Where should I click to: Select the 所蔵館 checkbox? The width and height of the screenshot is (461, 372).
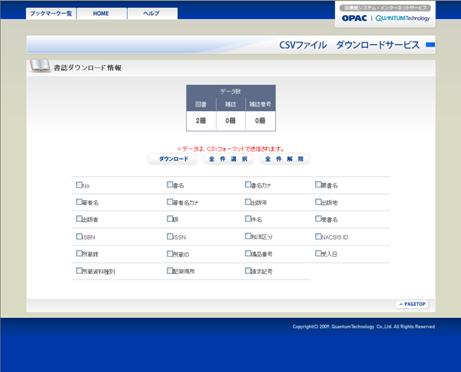tap(79, 253)
